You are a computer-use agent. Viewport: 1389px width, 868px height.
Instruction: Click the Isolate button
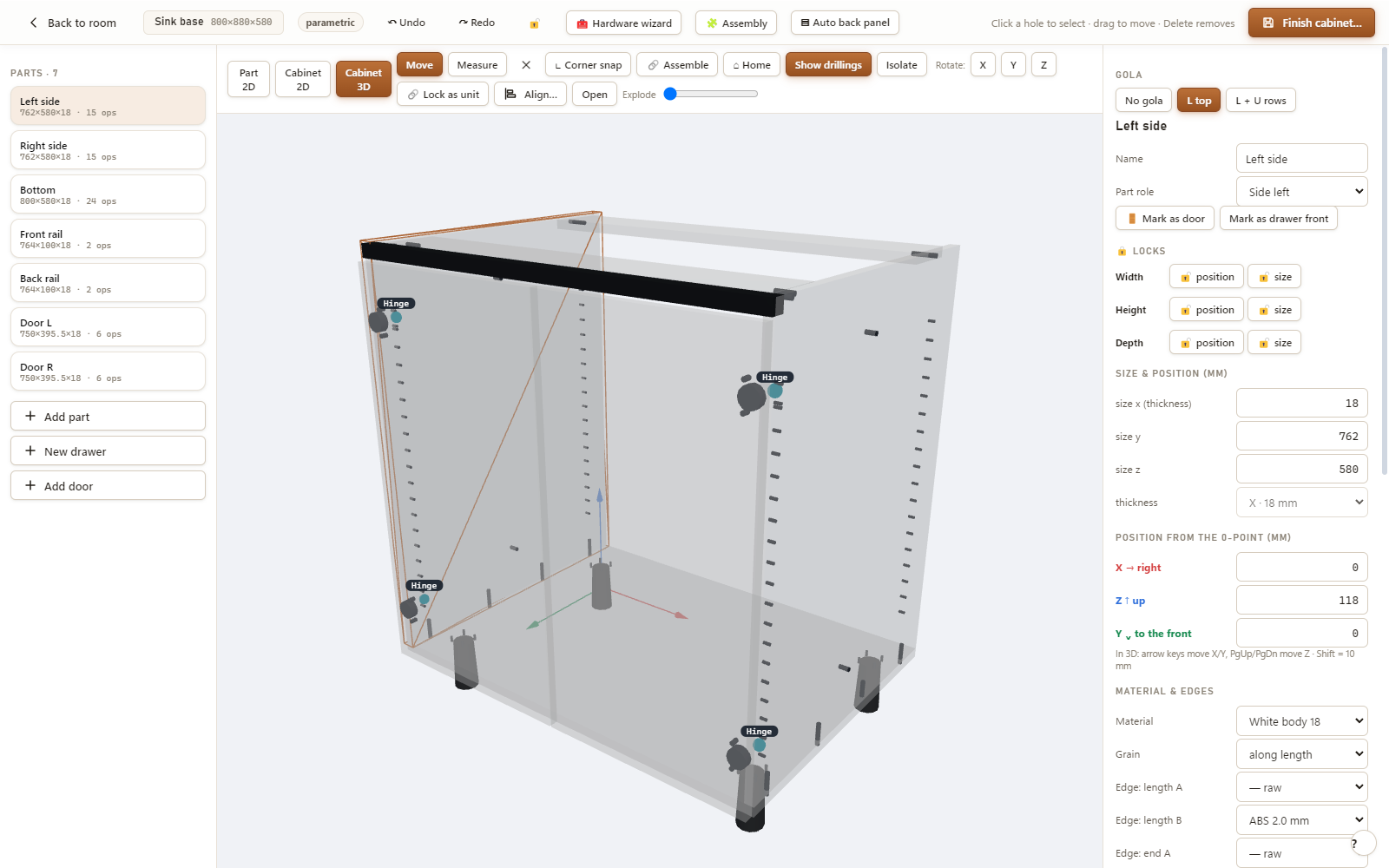[901, 64]
